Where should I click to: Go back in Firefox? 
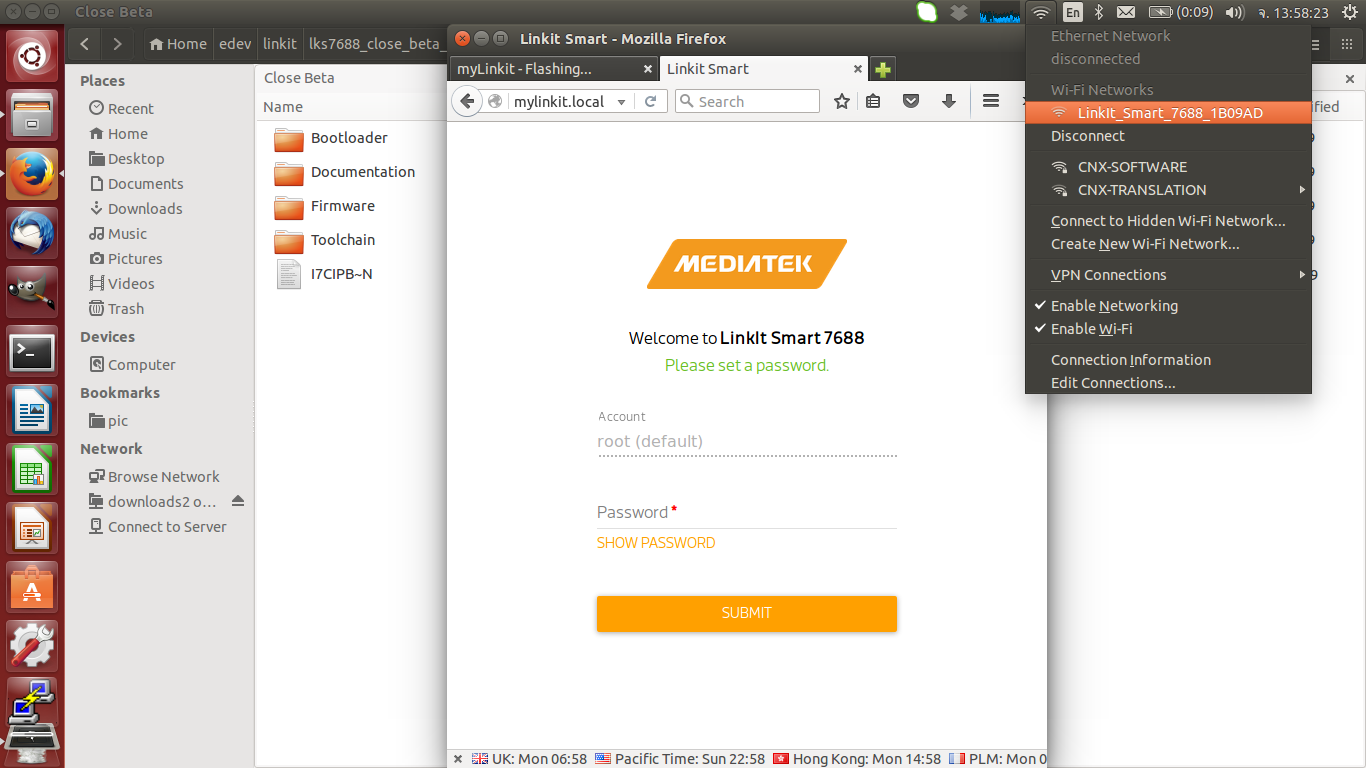467,101
